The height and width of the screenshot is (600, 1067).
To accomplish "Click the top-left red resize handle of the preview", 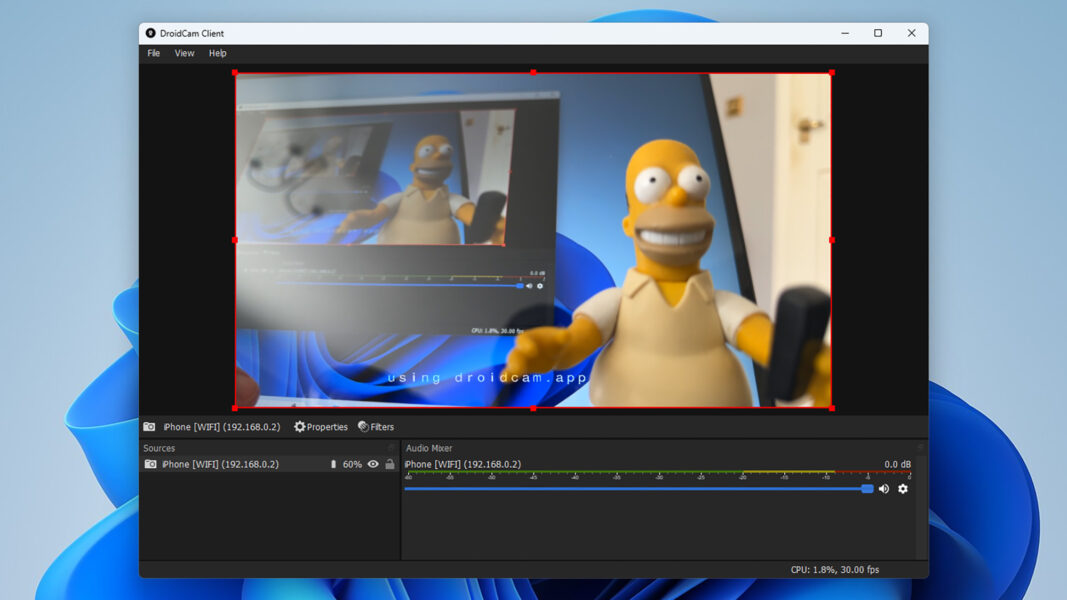I will tap(235, 72).
